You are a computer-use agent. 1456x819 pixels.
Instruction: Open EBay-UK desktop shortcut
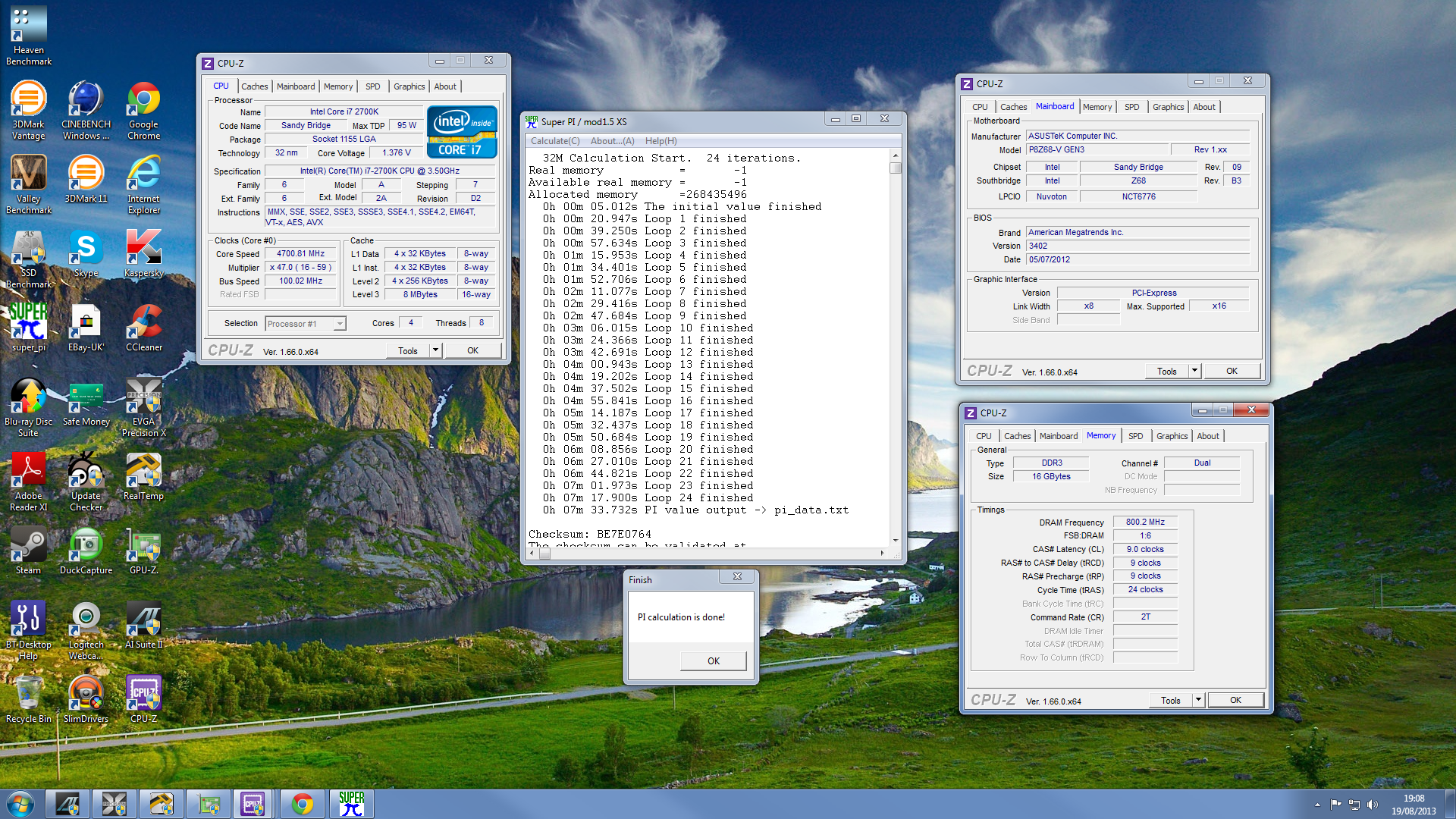[x=86, y=328]
